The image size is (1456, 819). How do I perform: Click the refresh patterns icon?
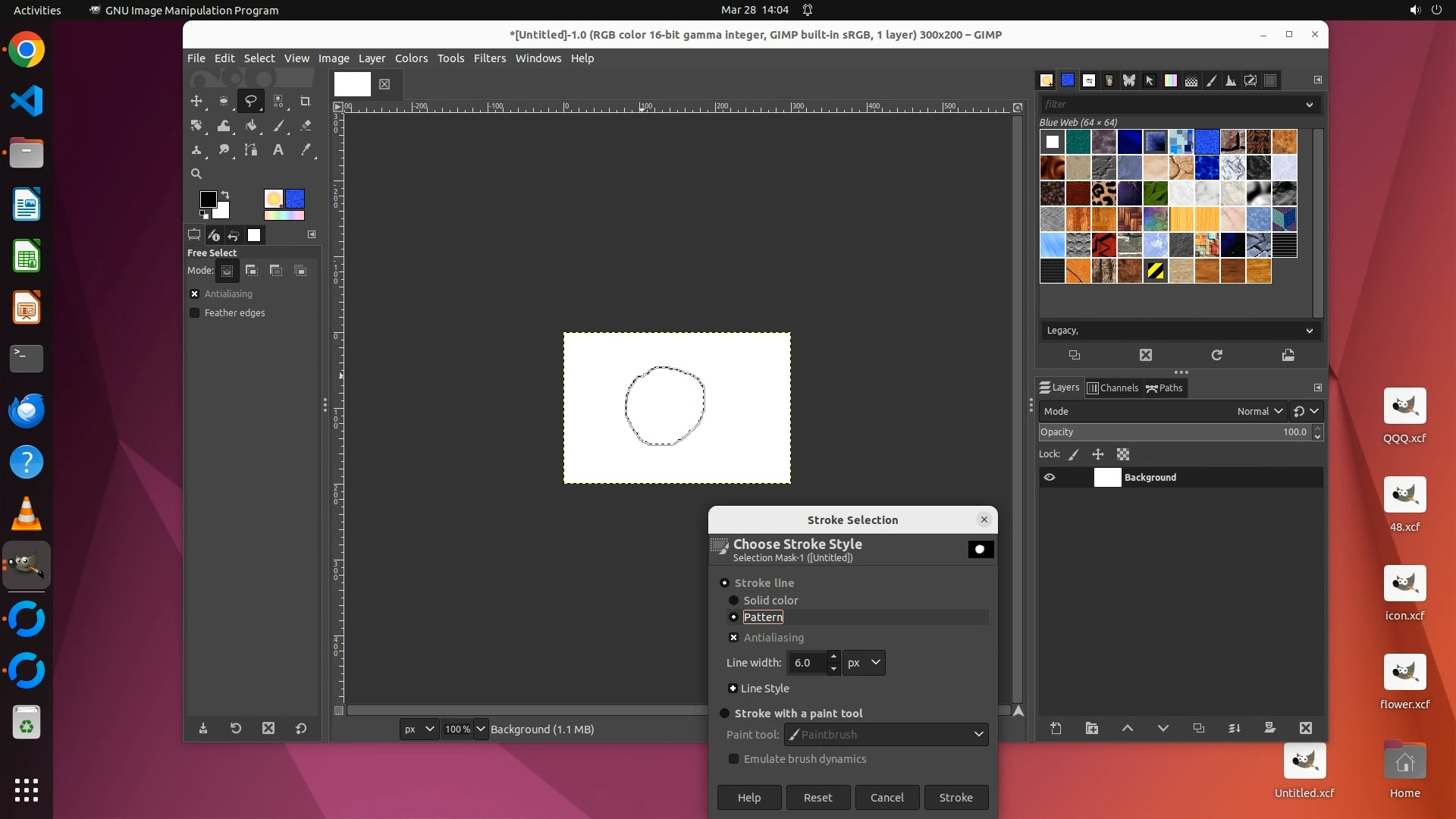click(x=1216, y=355)
